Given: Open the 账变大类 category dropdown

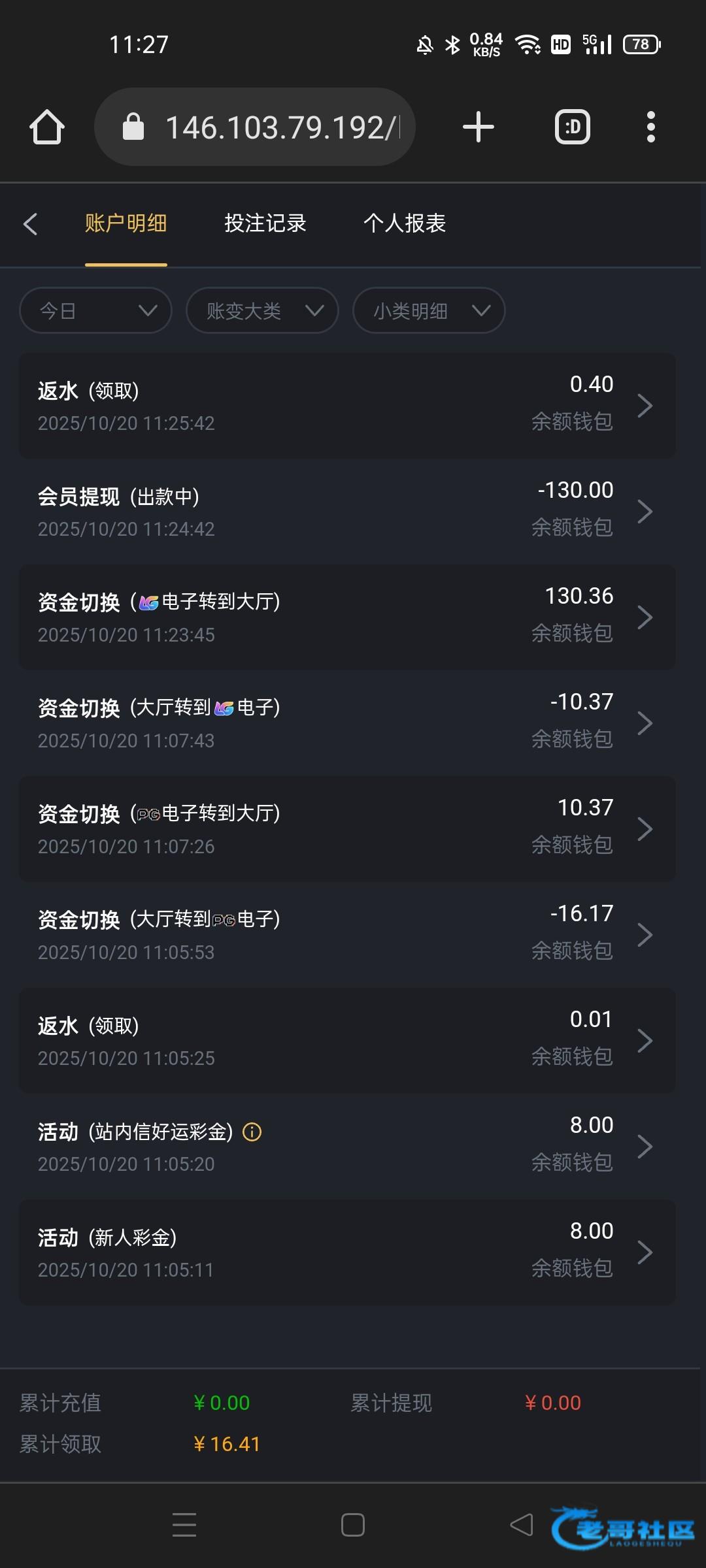Looking at the screenshot, I should click(x=262, y=310).
